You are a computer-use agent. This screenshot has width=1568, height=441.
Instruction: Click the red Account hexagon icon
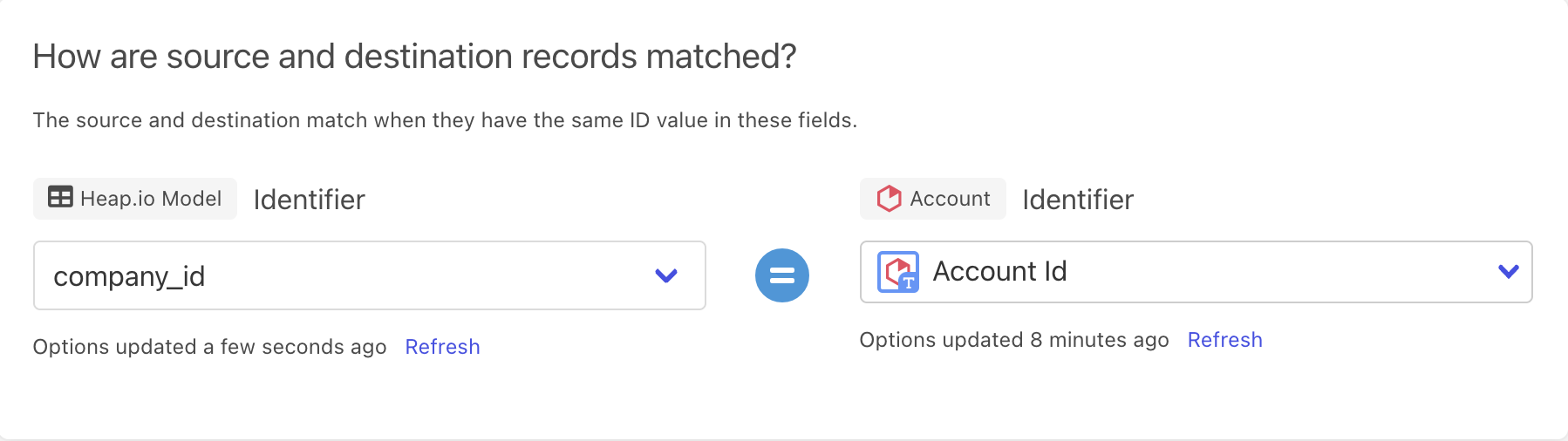(889, 199)
